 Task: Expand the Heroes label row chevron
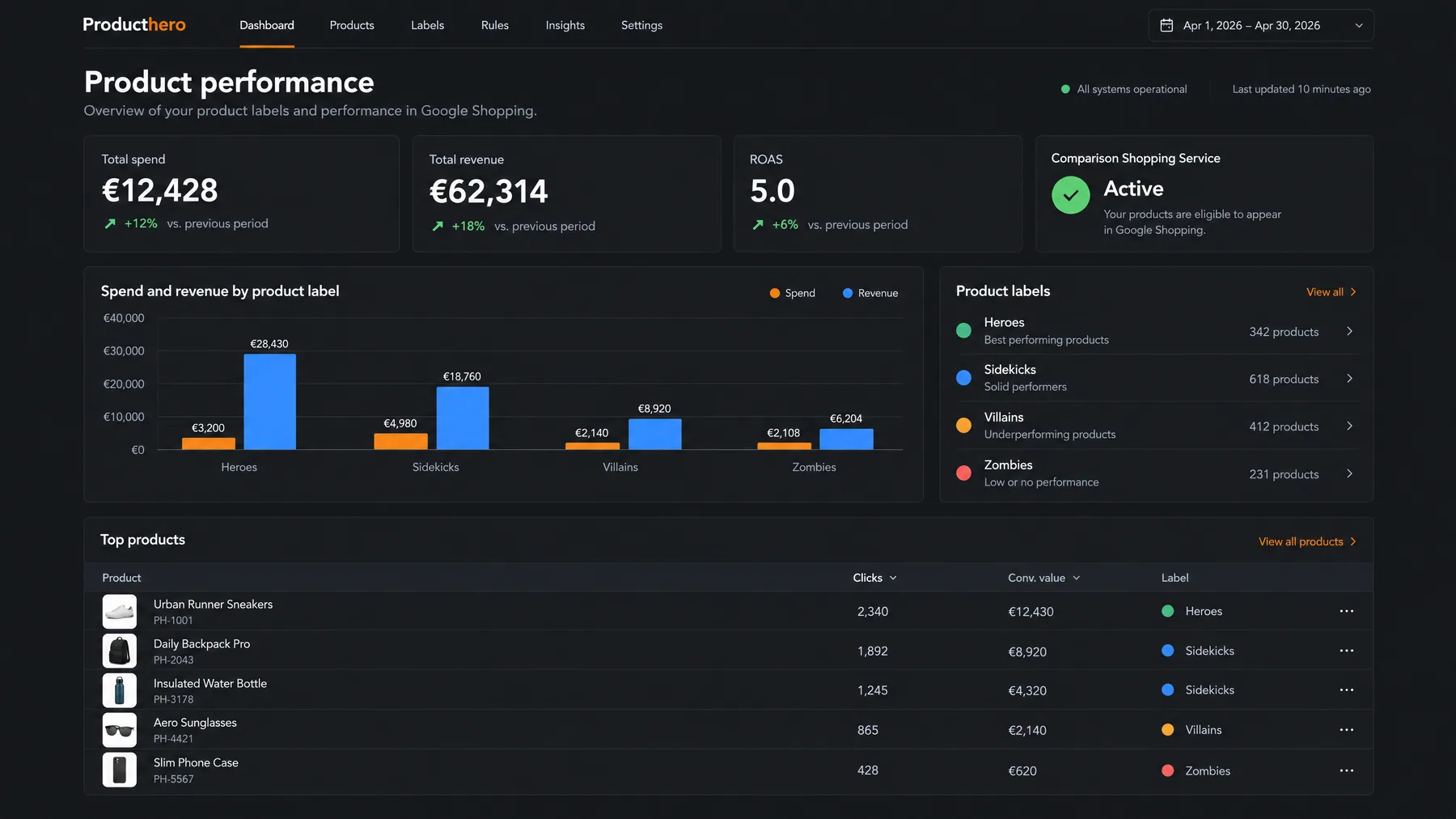(x=1349, y=331)
